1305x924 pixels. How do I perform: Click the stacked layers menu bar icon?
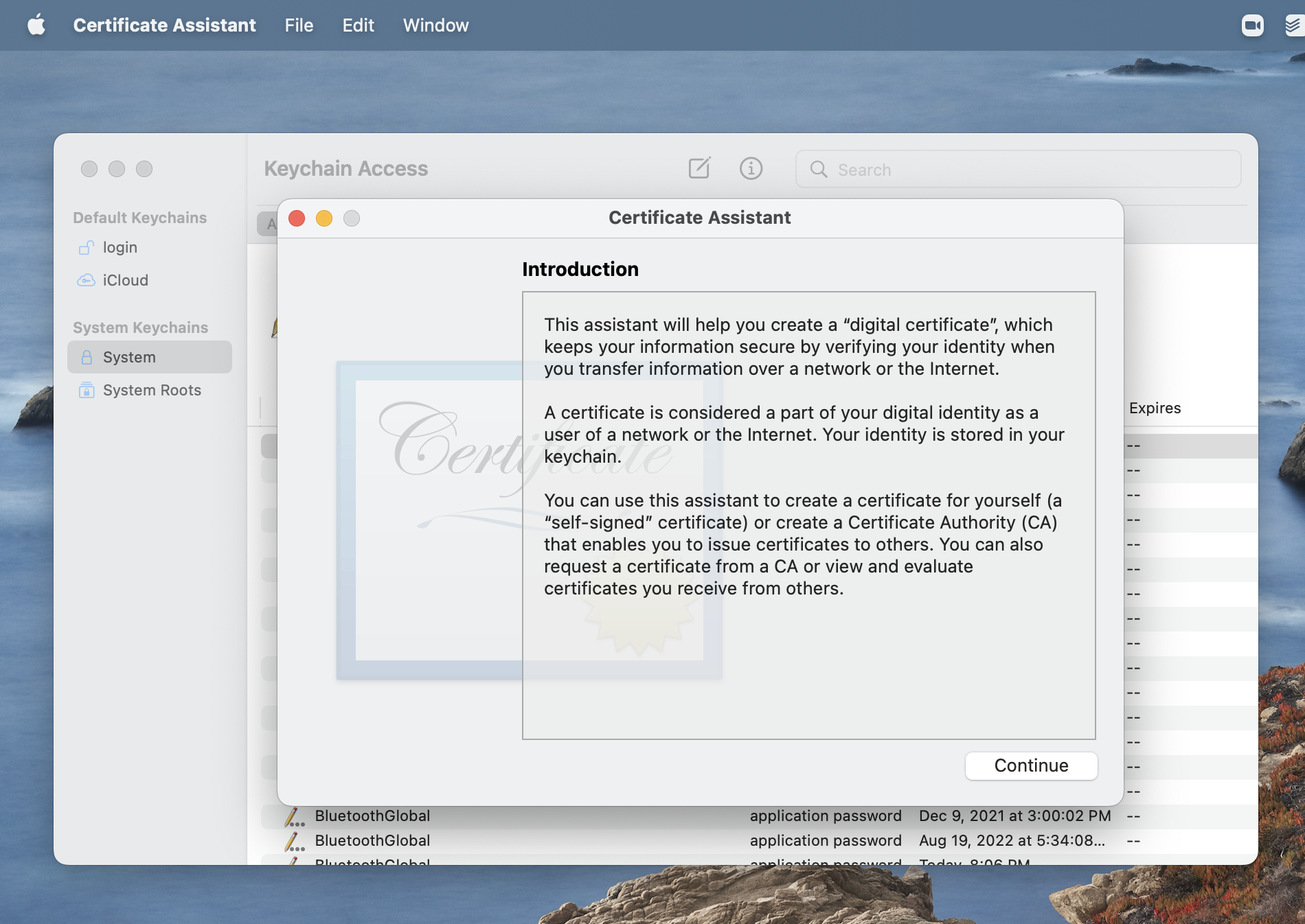pos(1294,25)
